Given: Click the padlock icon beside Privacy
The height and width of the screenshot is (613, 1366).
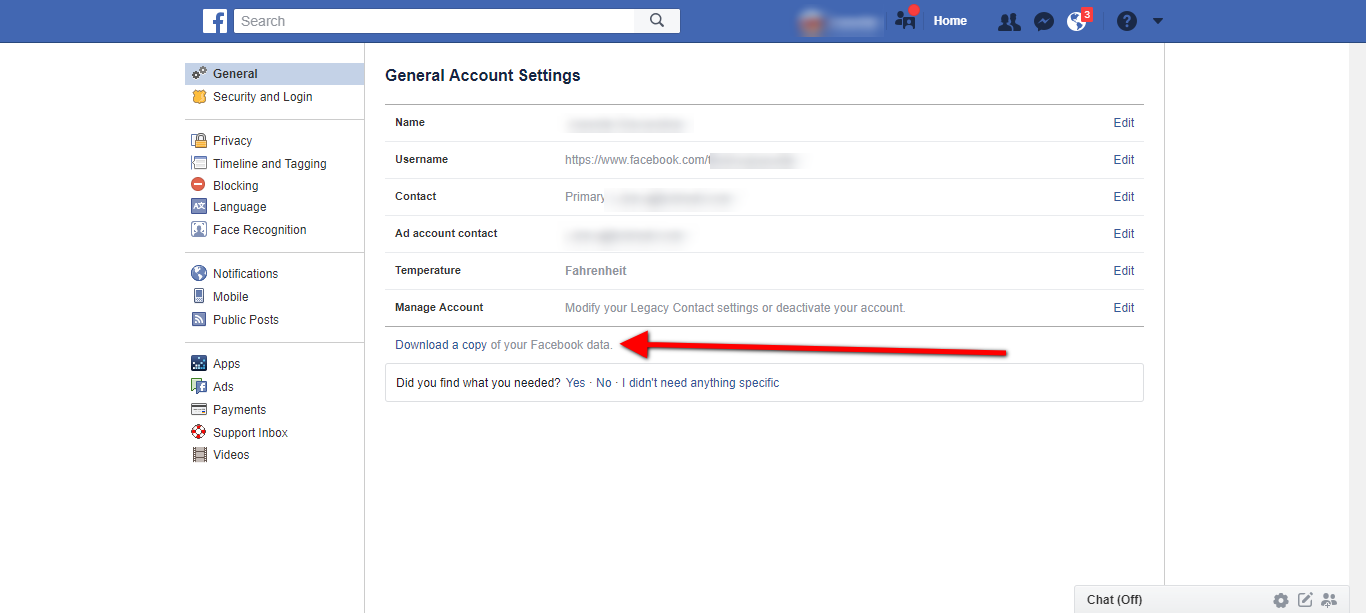Looking at the screenshot, I should tap(199, 141).
